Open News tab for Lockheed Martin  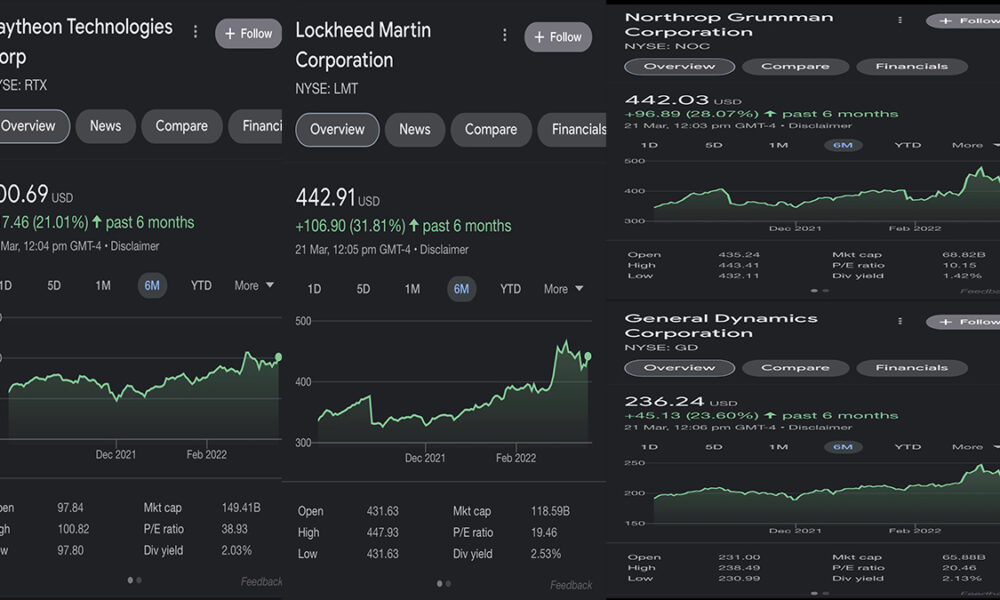click(x=414, y=129)
